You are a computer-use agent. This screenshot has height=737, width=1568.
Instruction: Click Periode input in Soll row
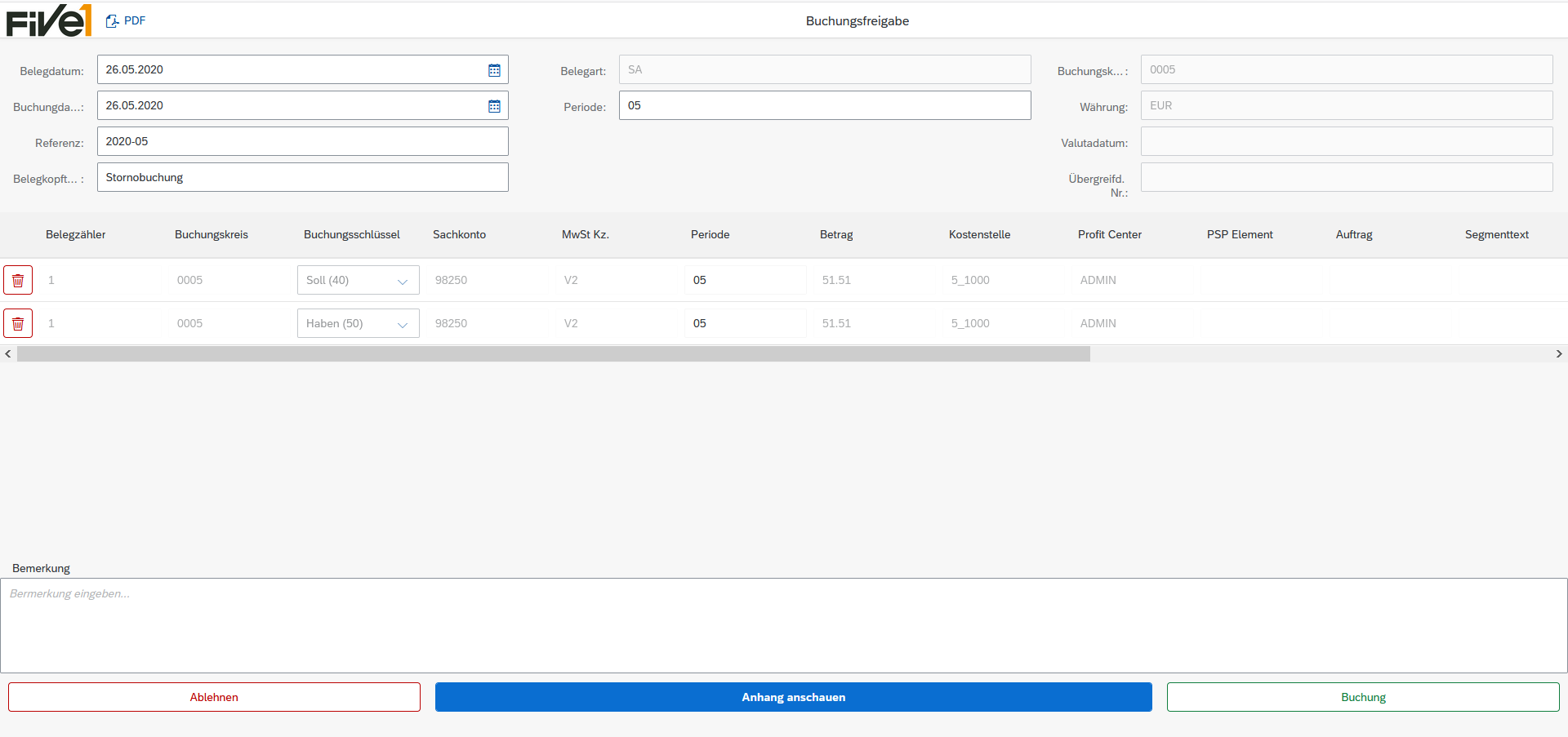pos(746,280)
